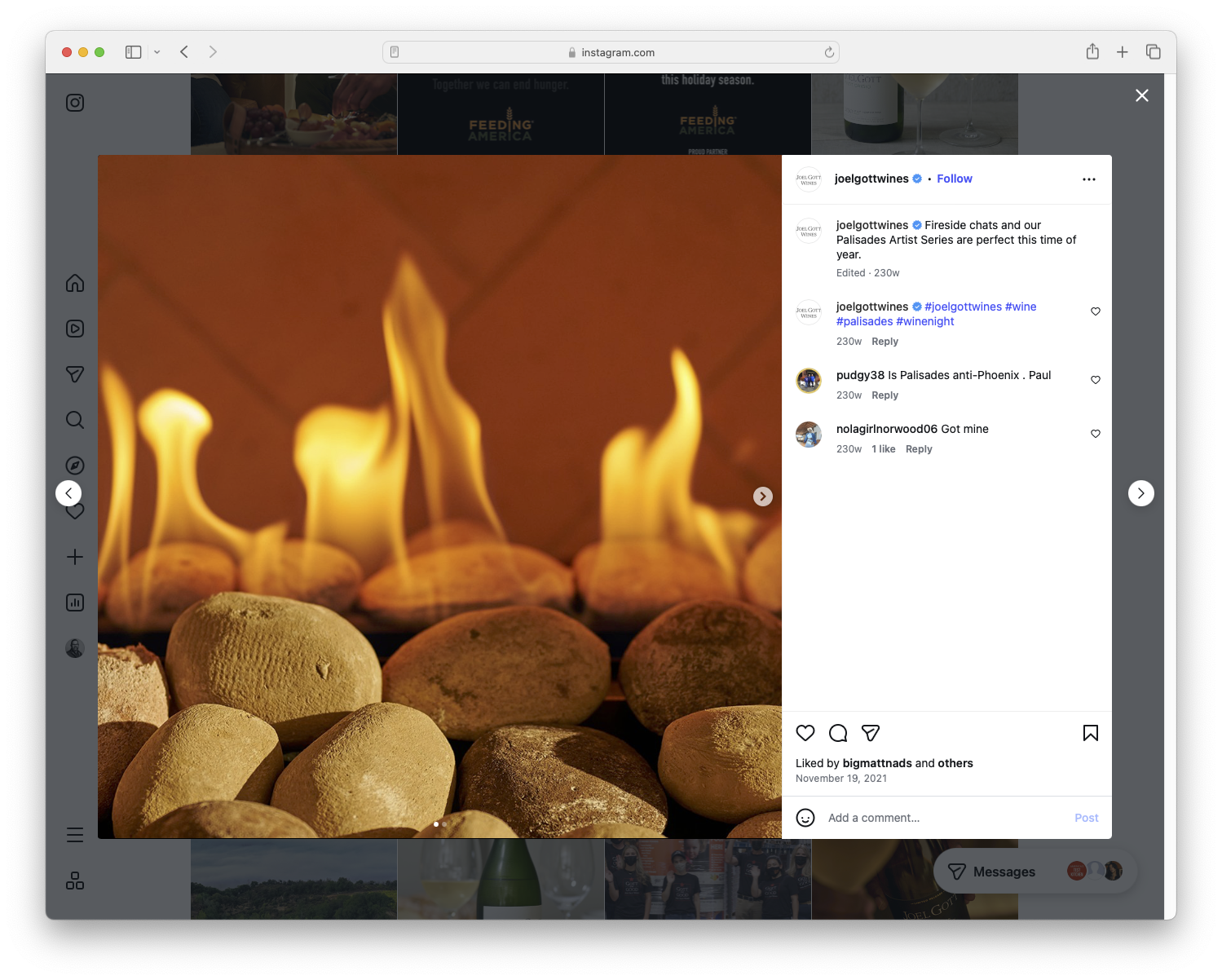Select the second carousel dot indicator
1222x980 pixels.
pyautogui.click(x=444, y=824)
